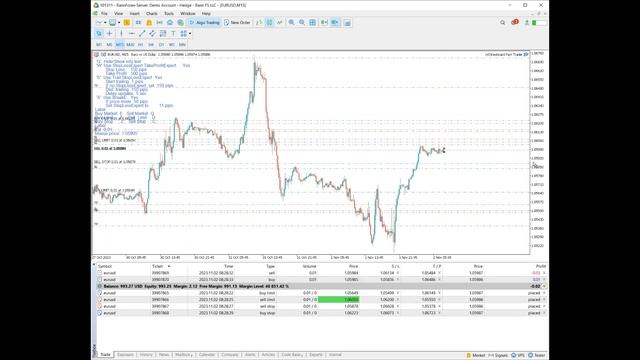Image resolution: width=640 pixels, height=360 pixels.
Task: Toggle Algo Trading on or off
Action: coord(204,23)
